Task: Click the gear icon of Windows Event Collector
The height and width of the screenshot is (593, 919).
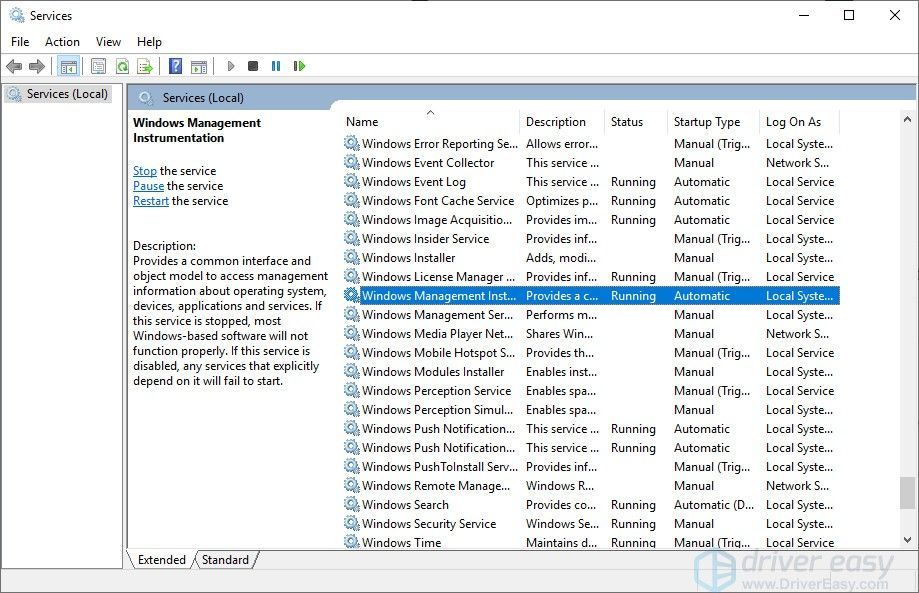Action: [352, 162]
